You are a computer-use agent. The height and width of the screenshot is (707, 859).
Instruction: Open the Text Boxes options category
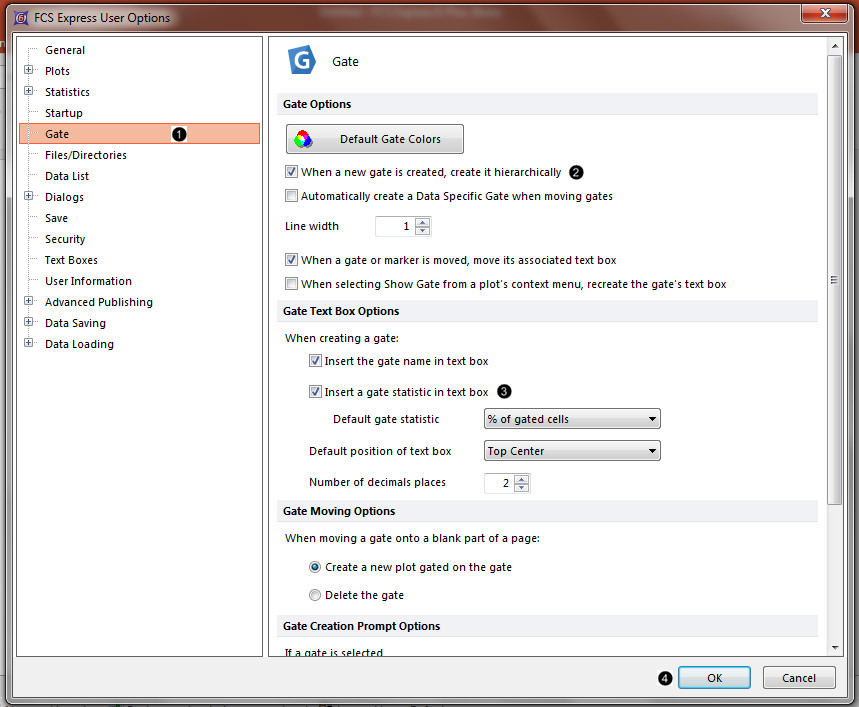coord(71,260)
